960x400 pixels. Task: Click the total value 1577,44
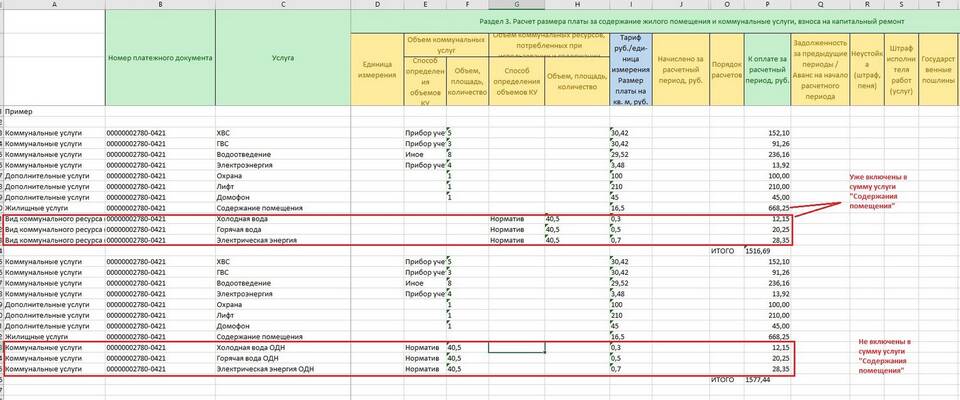pos(768,380)
